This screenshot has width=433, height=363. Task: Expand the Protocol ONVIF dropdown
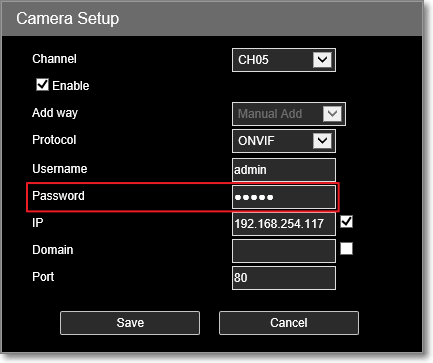click(284, 141)
